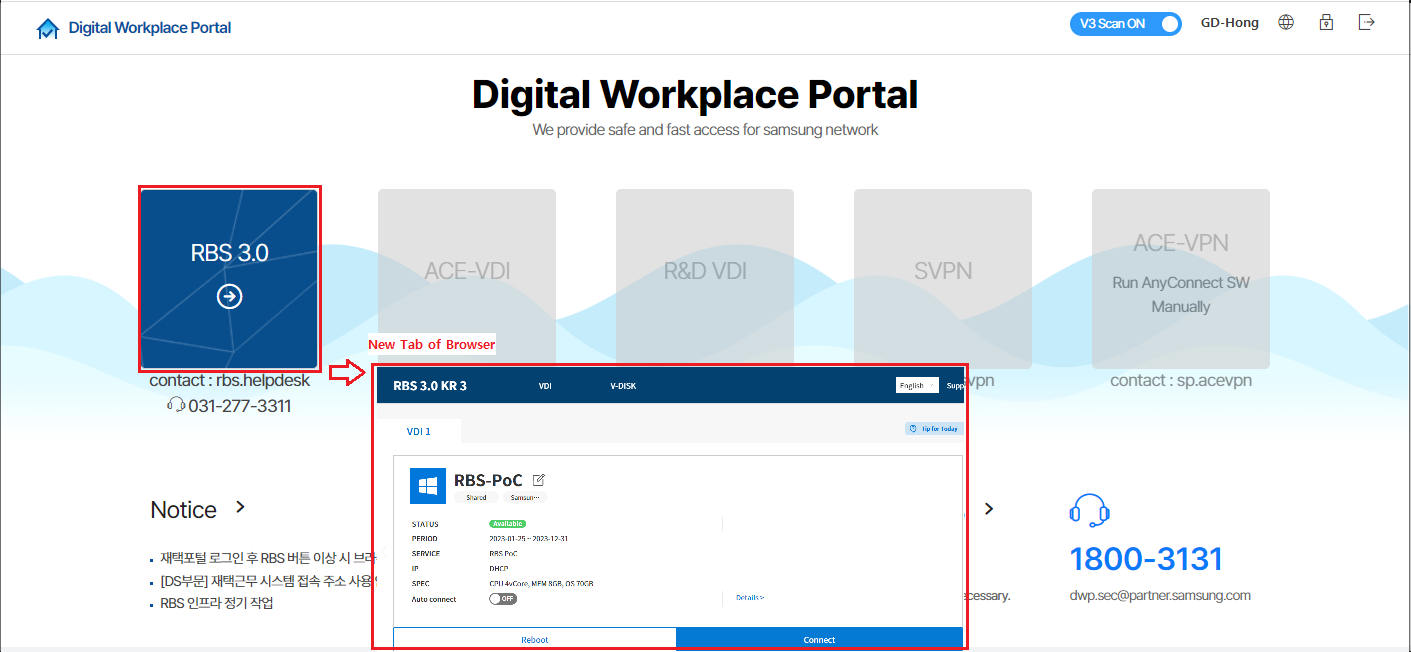Expand the Notice section chevron
The width and height of the screenshot is (1411, 652).
(240, 507)
